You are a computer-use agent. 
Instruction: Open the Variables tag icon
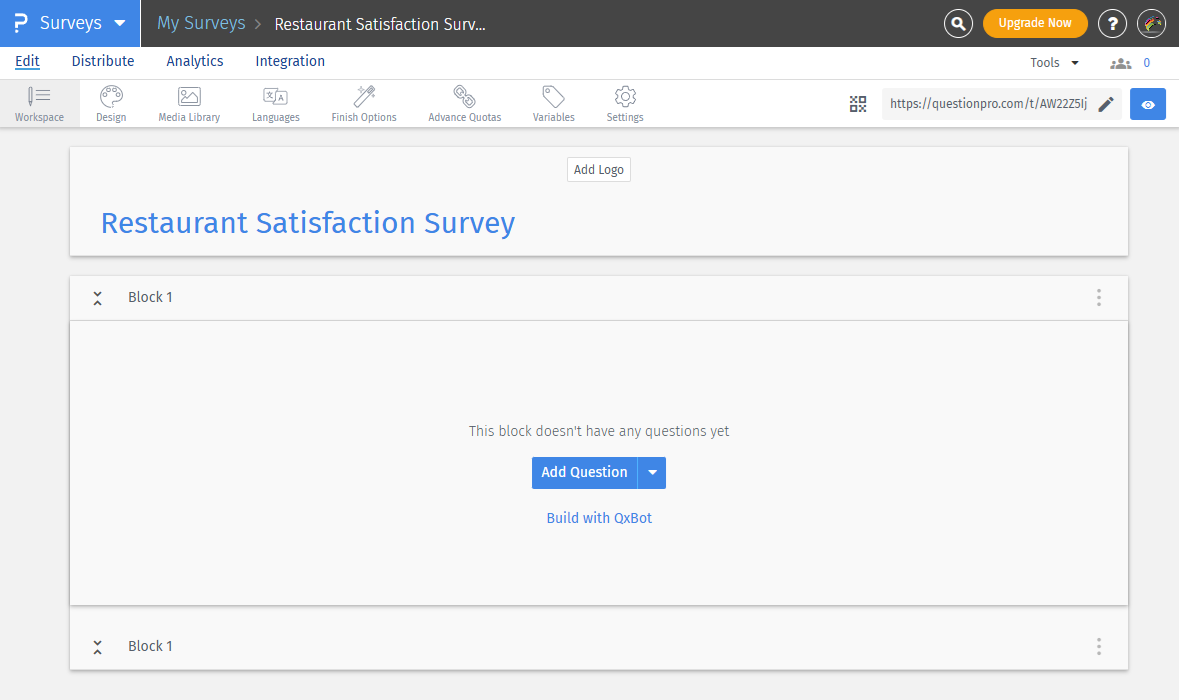(x=553, y=103)
